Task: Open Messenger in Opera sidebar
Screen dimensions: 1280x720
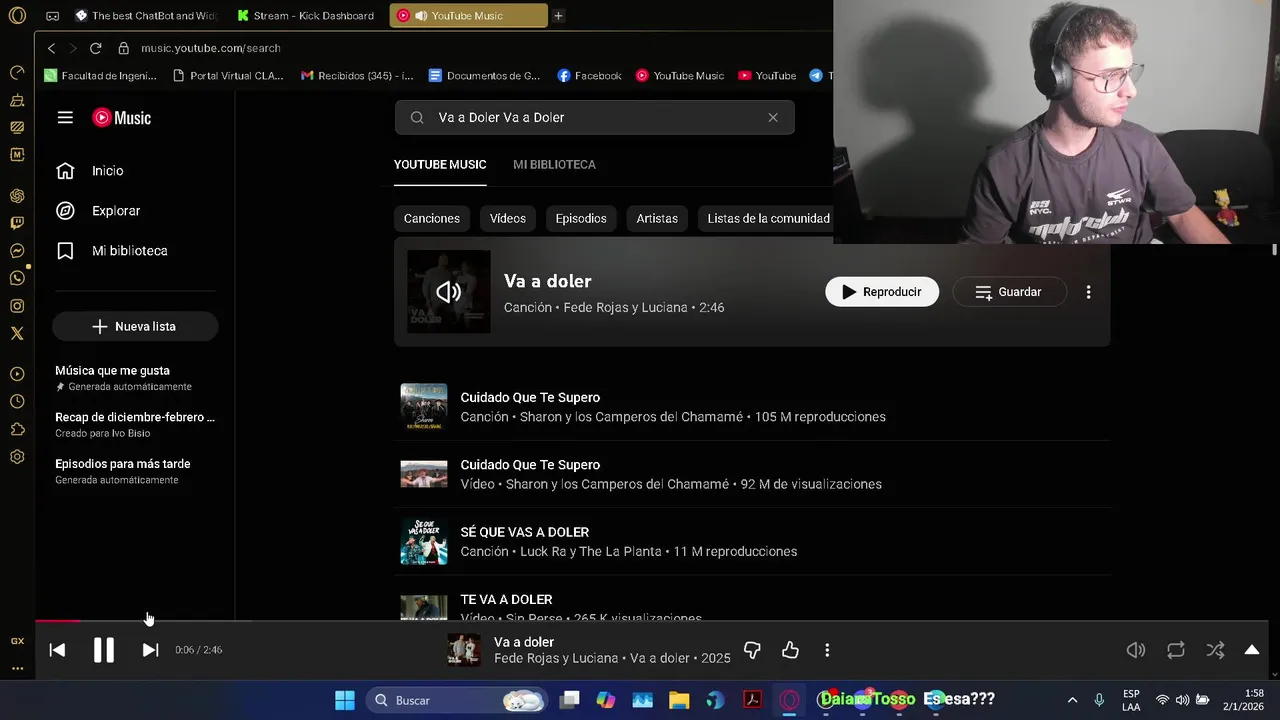Action: click(17, 251)
